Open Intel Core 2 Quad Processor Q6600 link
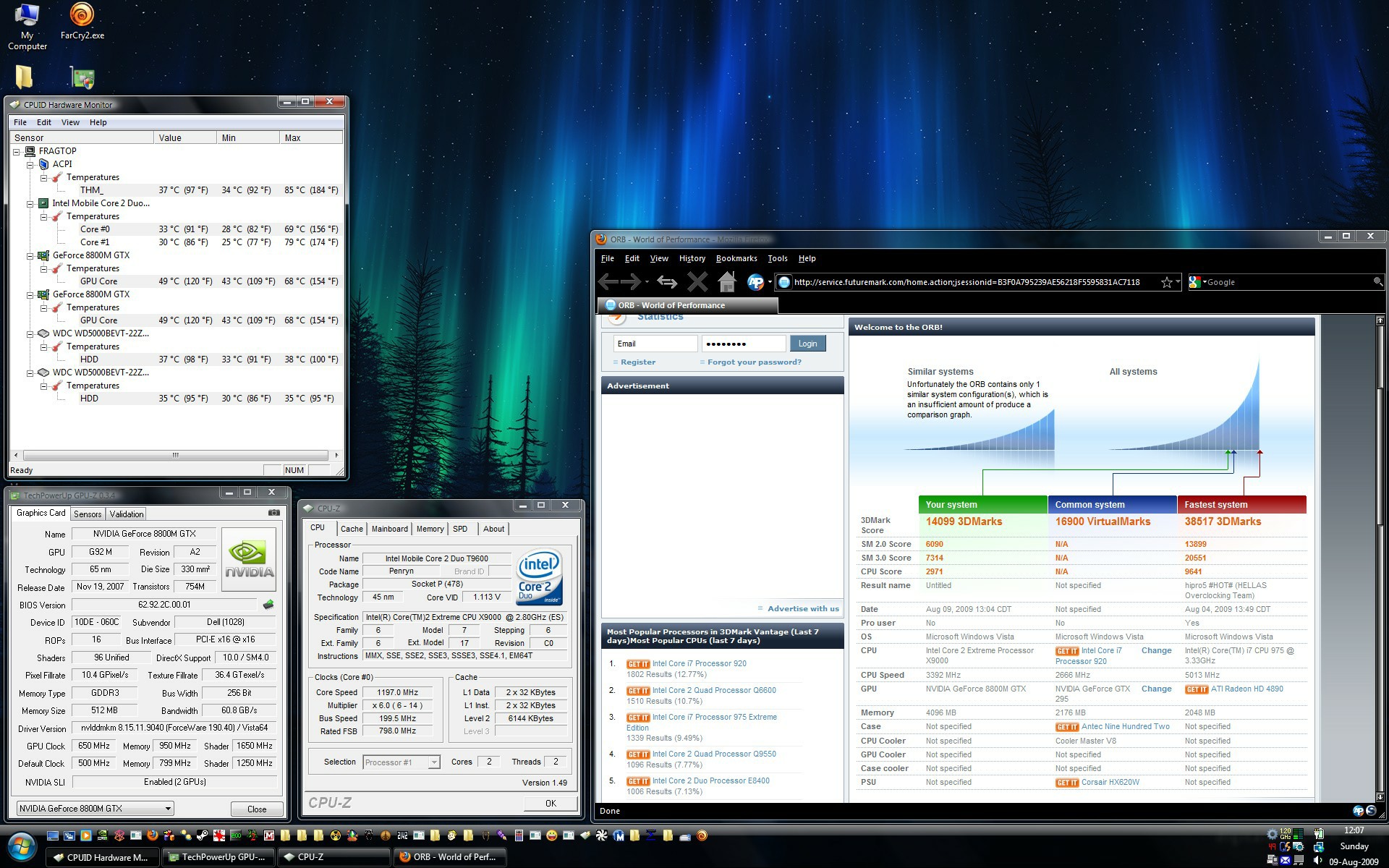The image size is (1389, 868). point(713,690)
